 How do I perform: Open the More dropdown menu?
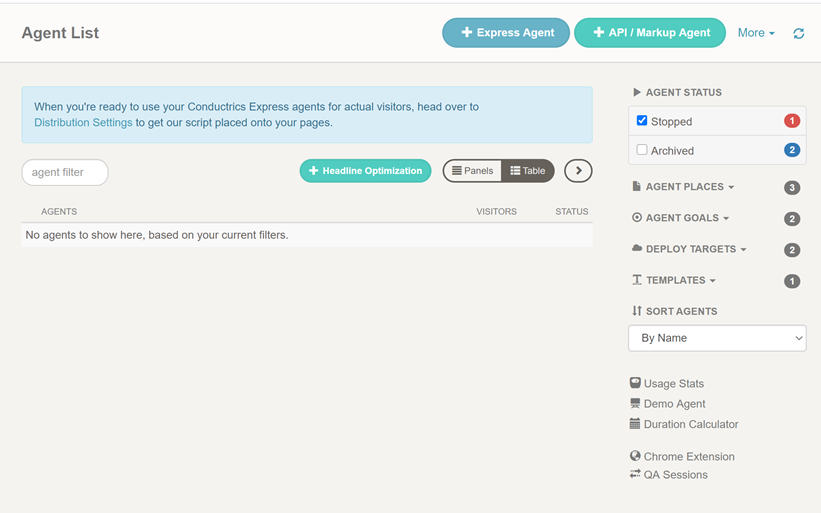[x=756, y=33]
